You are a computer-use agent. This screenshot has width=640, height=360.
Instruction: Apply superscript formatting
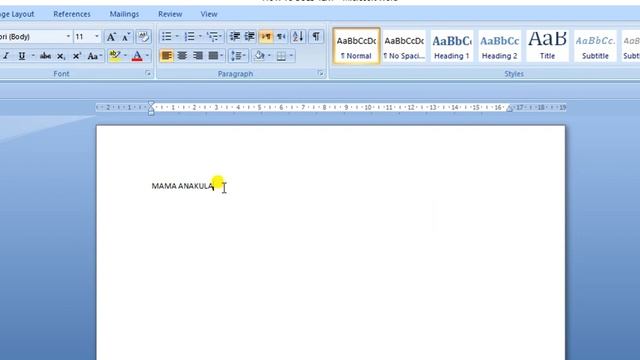77,56
